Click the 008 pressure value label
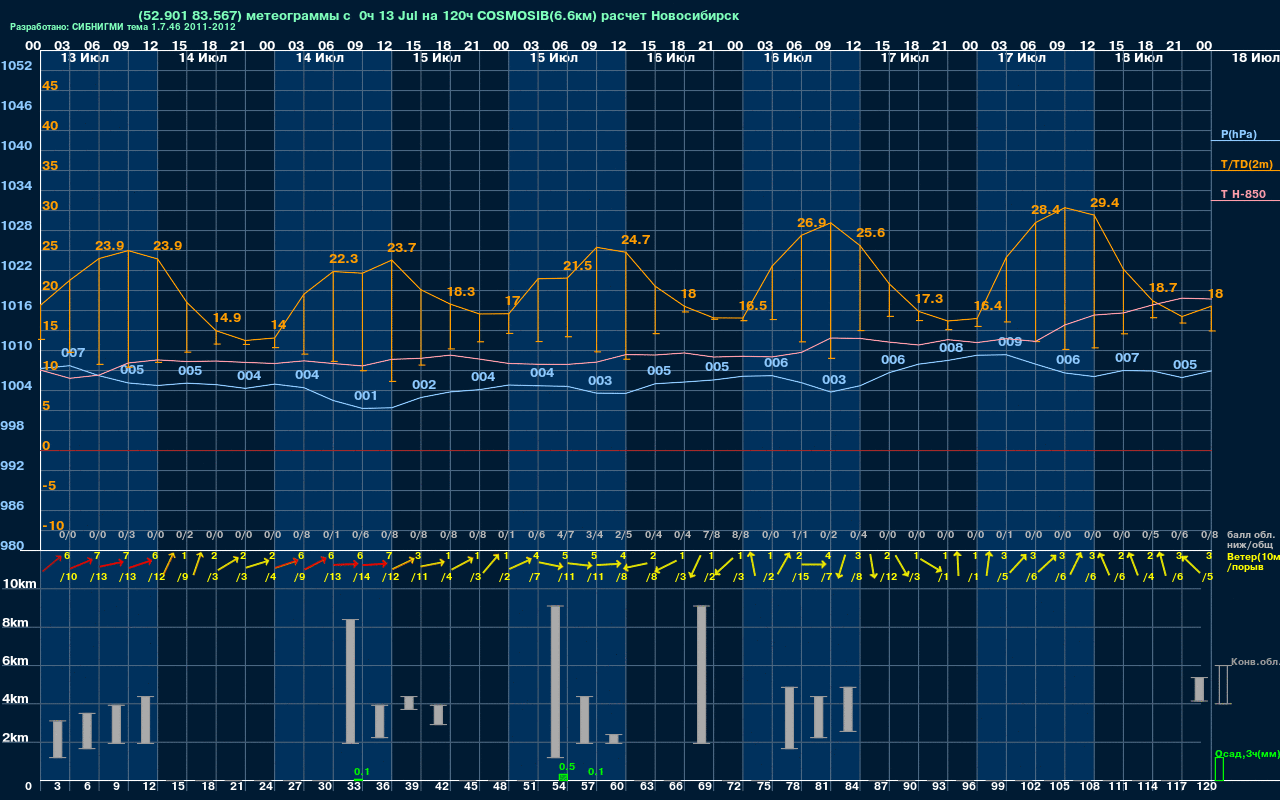1280x800 pixels. pyautogui.click(x=951, y=348)
